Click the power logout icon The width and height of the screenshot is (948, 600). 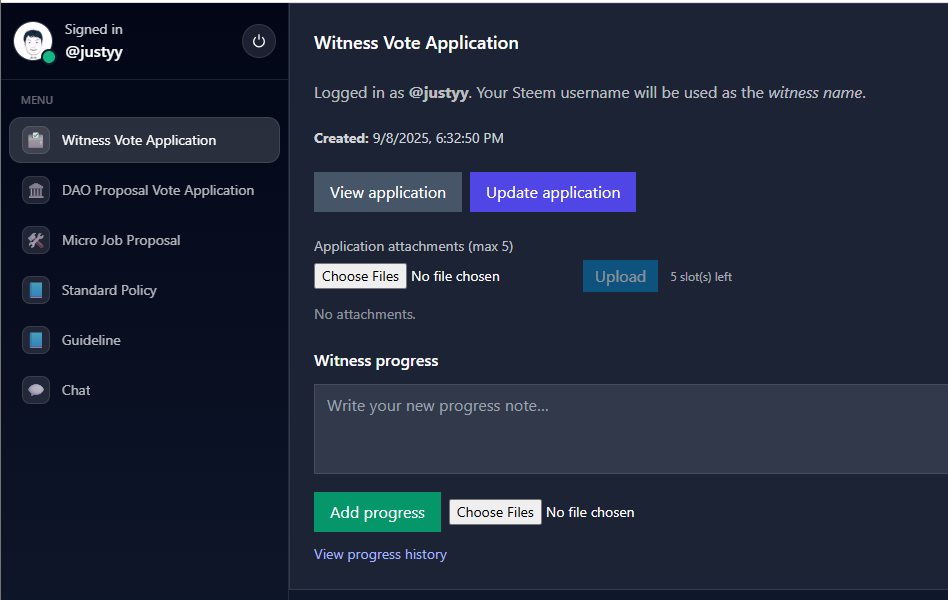pos(259,41)
